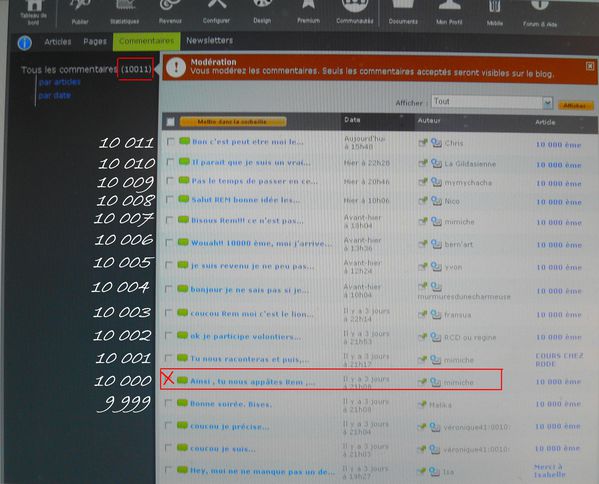This screenshot has width=599, height=484.
Task: Close the orange Modération notice
Action: point(590,66)
